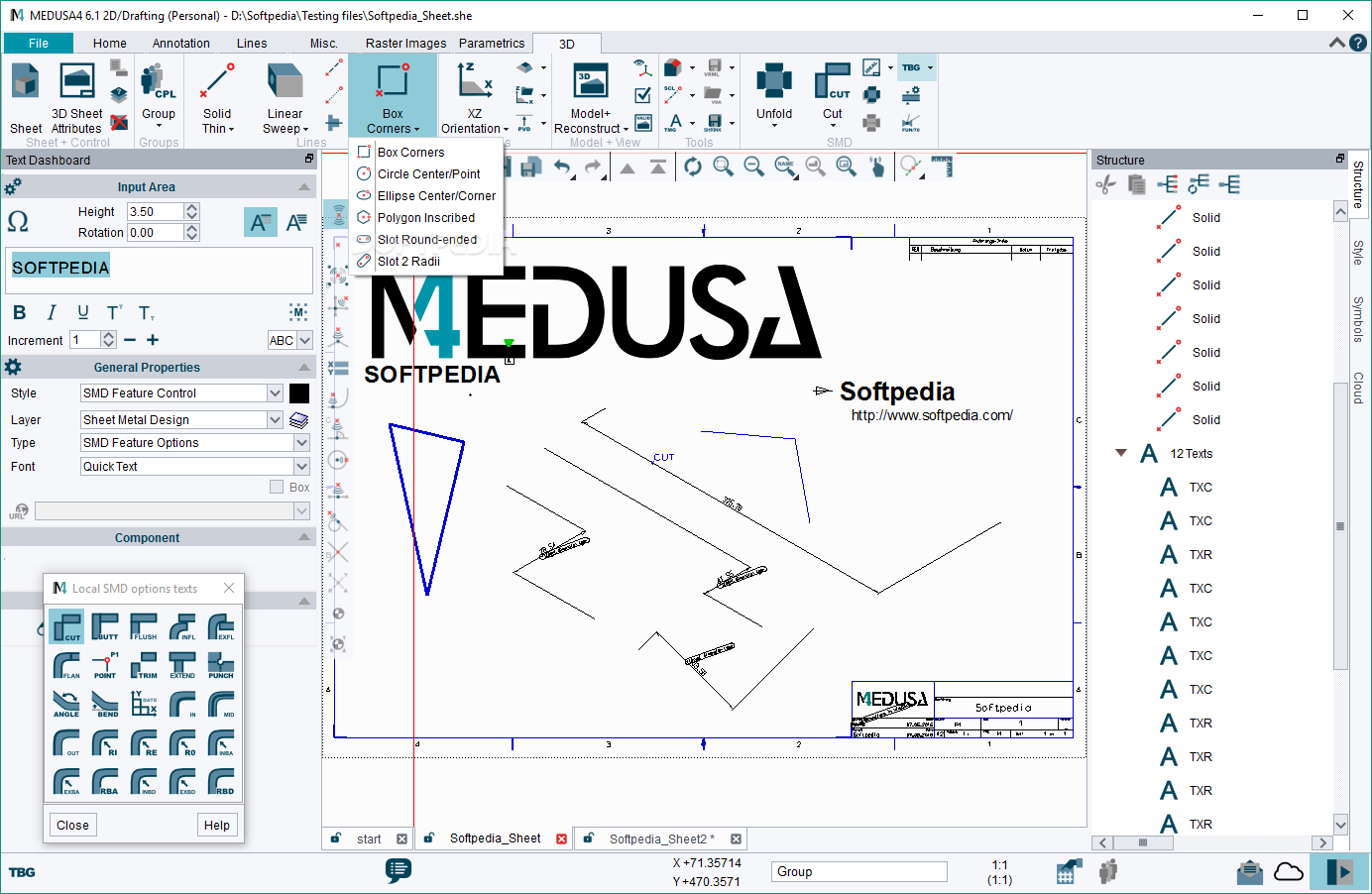Toggle the highlighted text alignment A icon
Screen dimensions: 1372x894
tap(261, 222)
